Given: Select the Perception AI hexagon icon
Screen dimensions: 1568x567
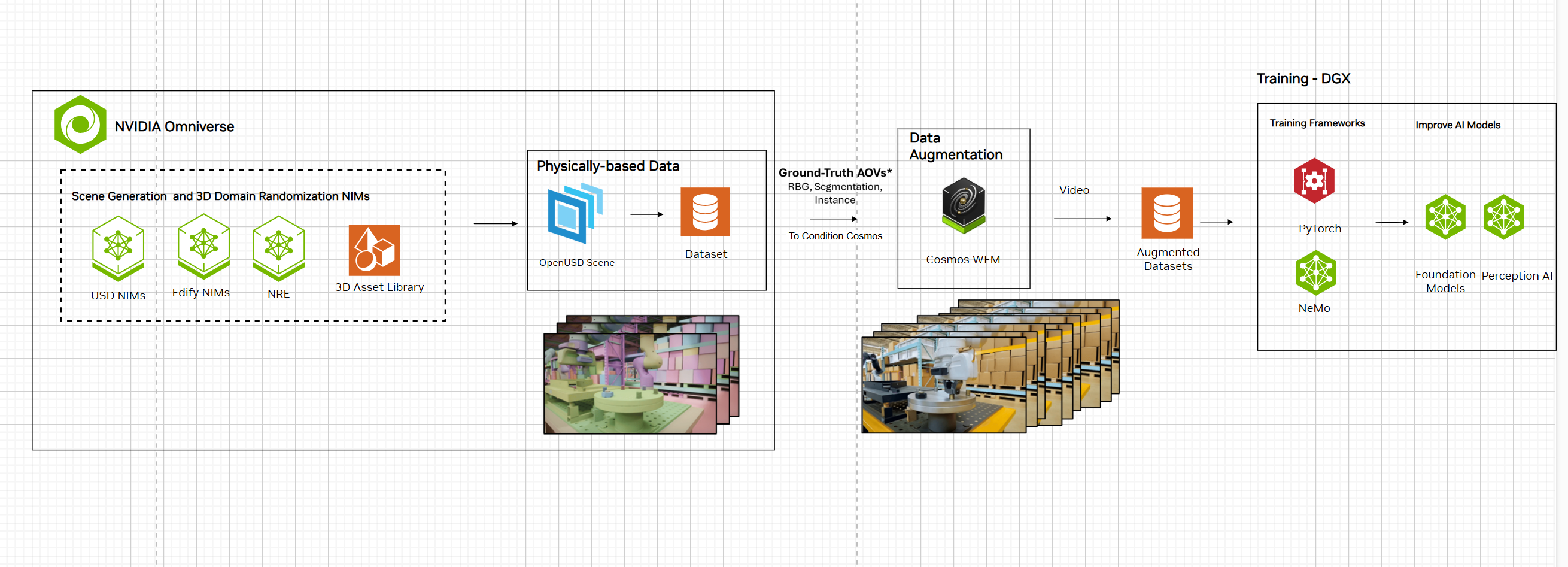Looking at the screenshot, I should (x=1503, y=217).
